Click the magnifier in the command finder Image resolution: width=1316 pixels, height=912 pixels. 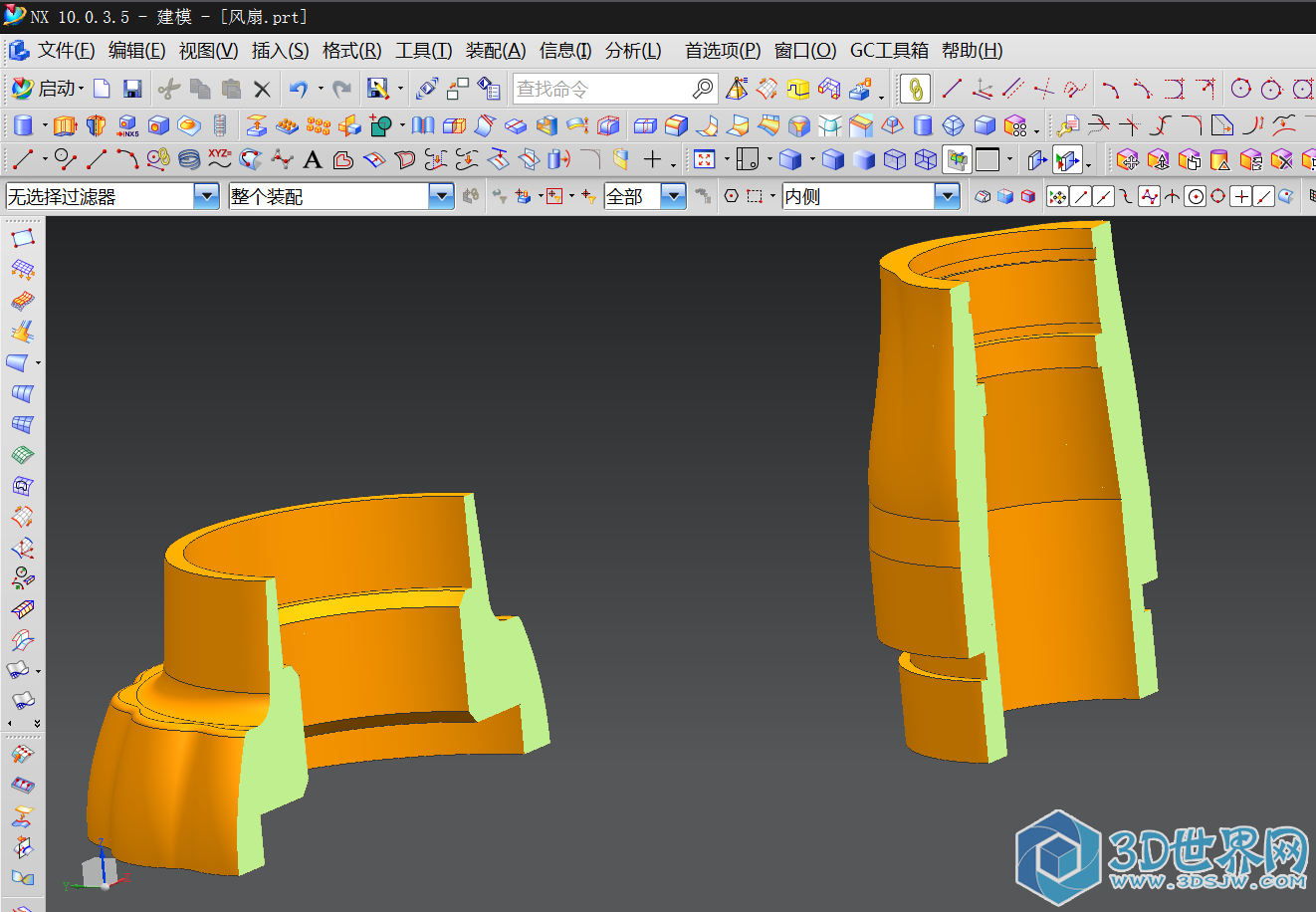703,89
